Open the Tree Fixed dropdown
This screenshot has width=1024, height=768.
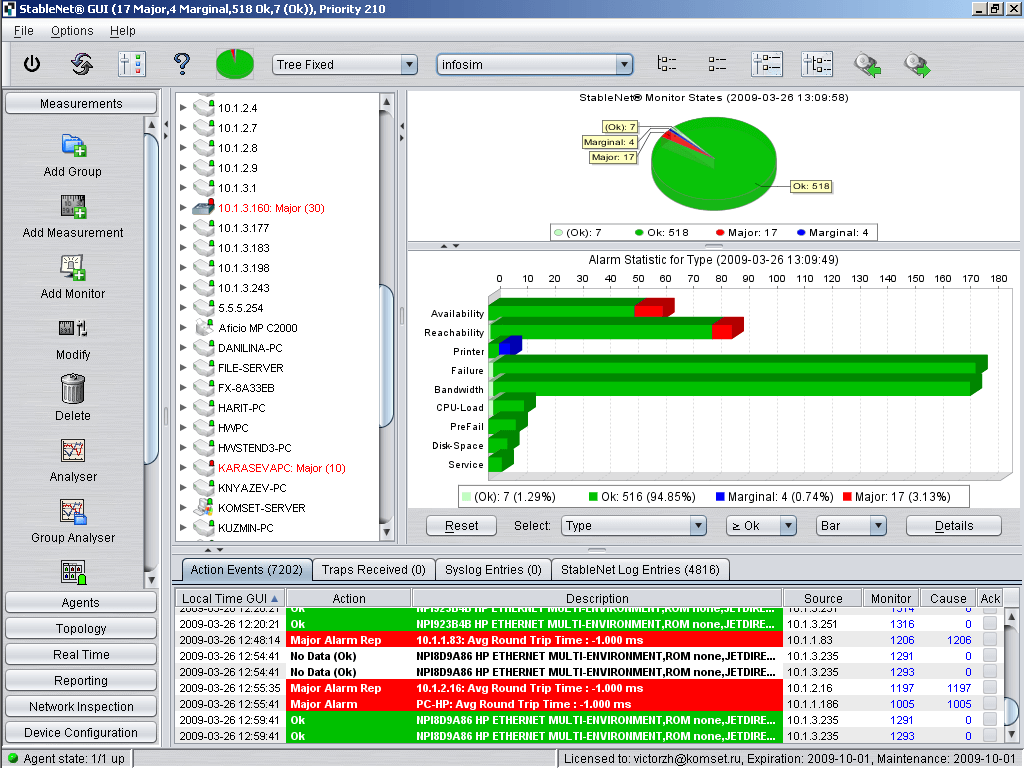345,64
